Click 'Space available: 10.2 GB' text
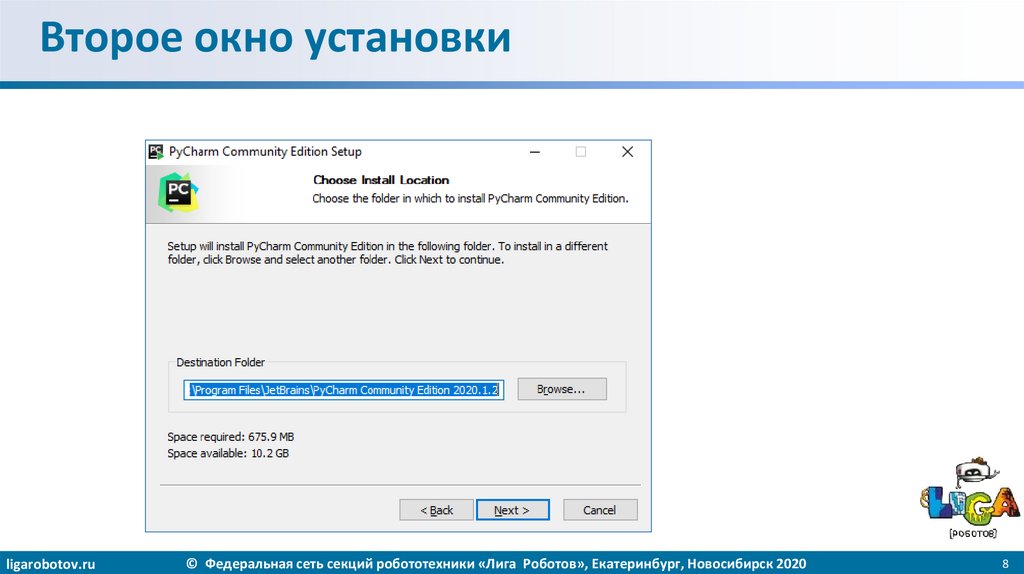Screen dimensions: 1024x574 point(228,453)
